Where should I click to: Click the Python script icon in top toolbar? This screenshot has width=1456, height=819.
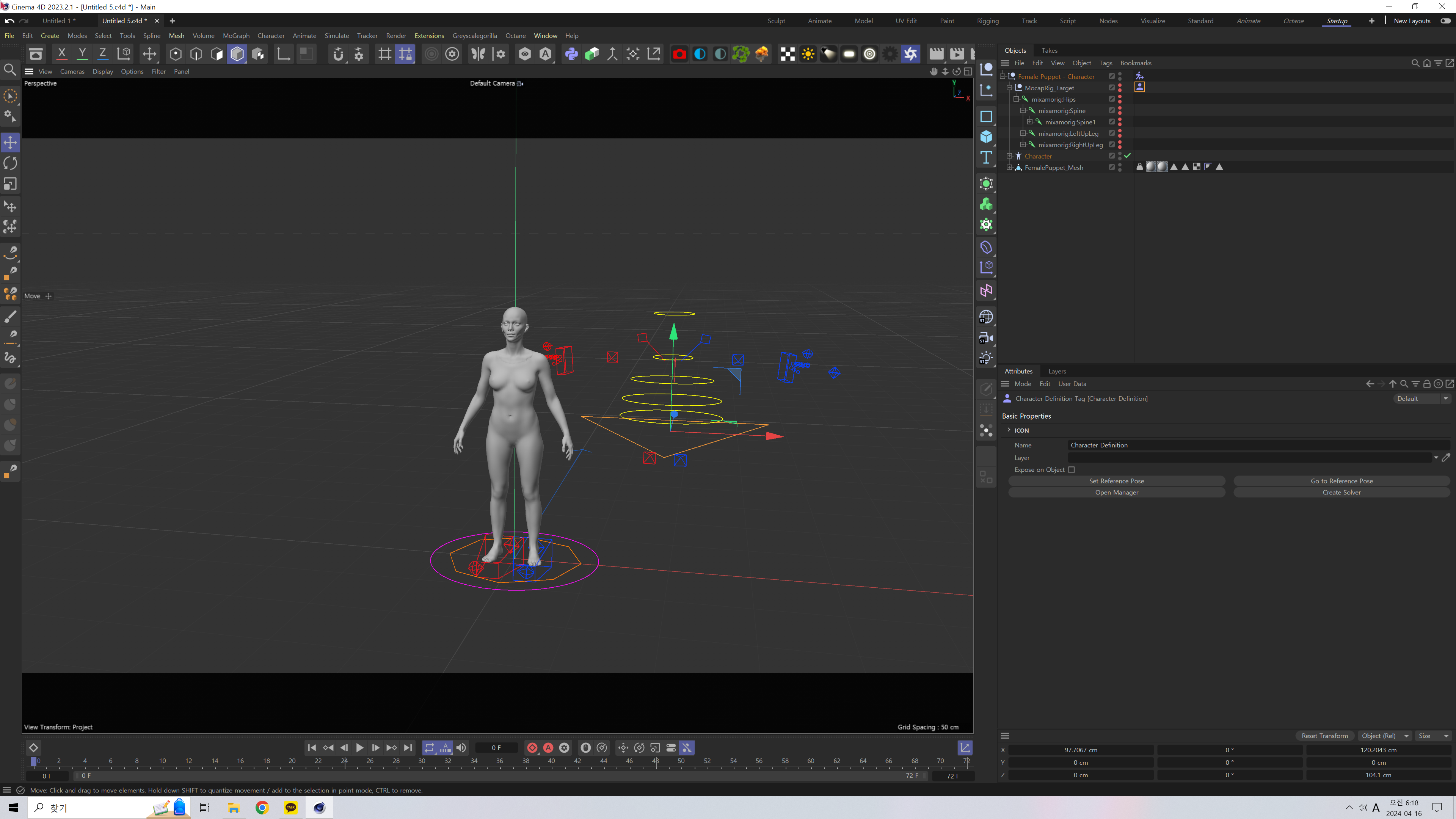pyautogui.click(x=571, y=54)
